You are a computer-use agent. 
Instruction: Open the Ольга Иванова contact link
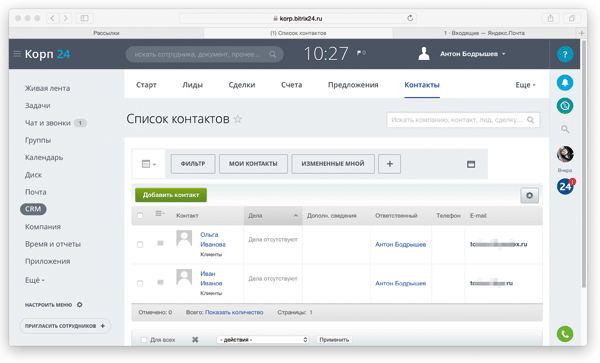pos(213,239)
